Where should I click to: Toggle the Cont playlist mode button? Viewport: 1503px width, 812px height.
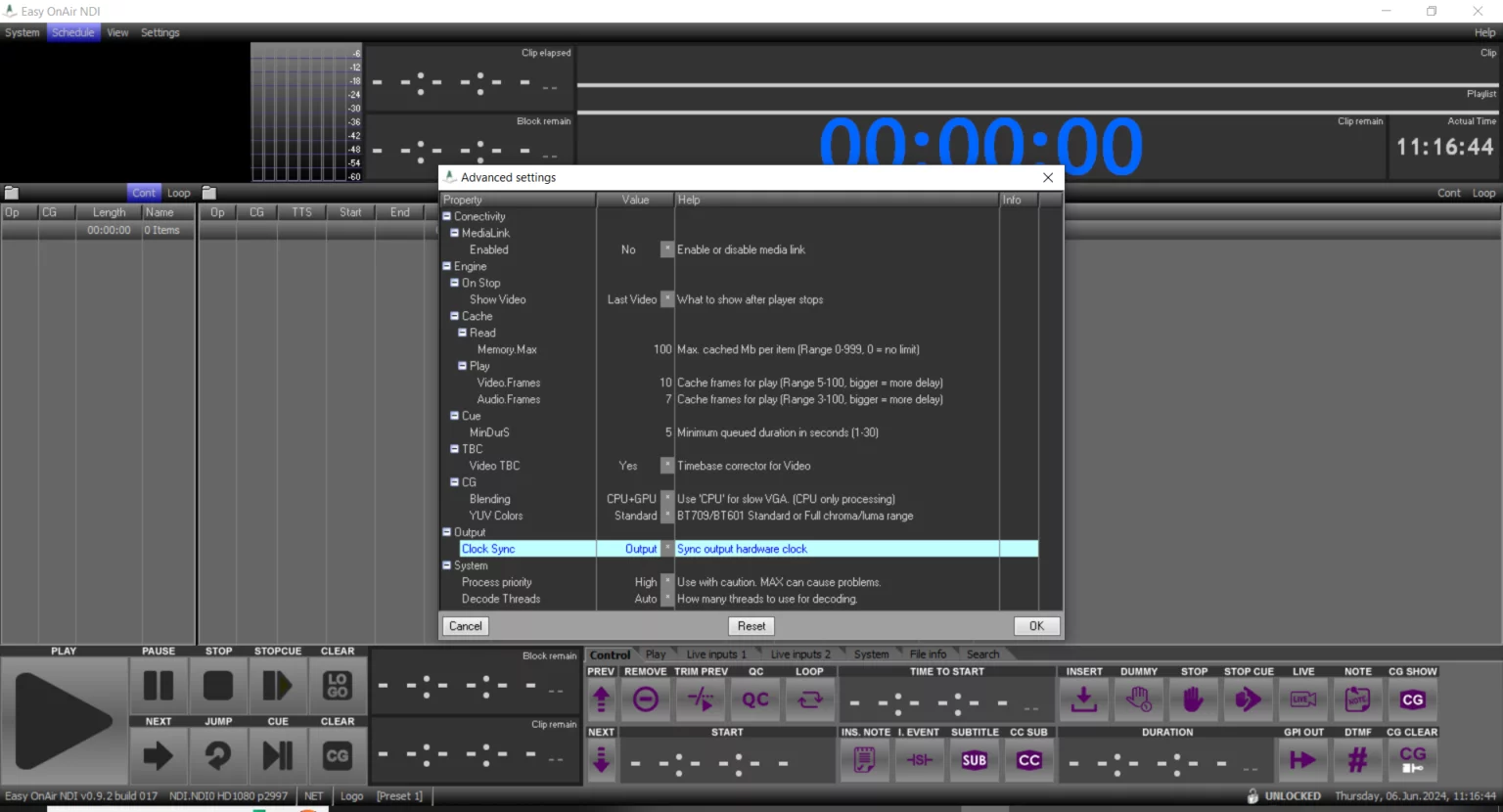[x=143, y=193]
